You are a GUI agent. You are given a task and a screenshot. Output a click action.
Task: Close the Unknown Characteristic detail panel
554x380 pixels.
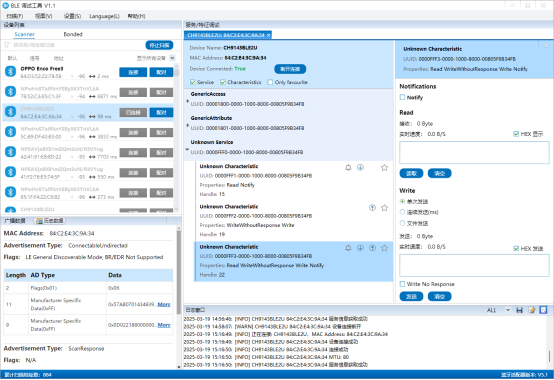click(x=546, y=45)
